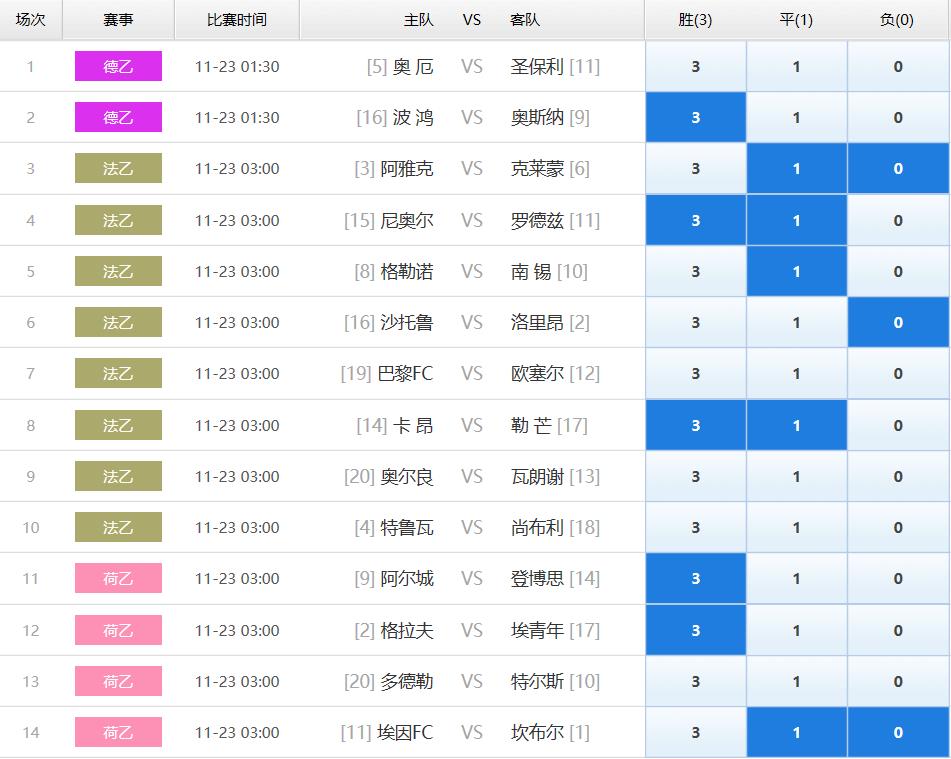Screen dimensions: 951x759
Task: Select draw (1) for 多德勒 vs 特尔斯
Action: (796, 681)
